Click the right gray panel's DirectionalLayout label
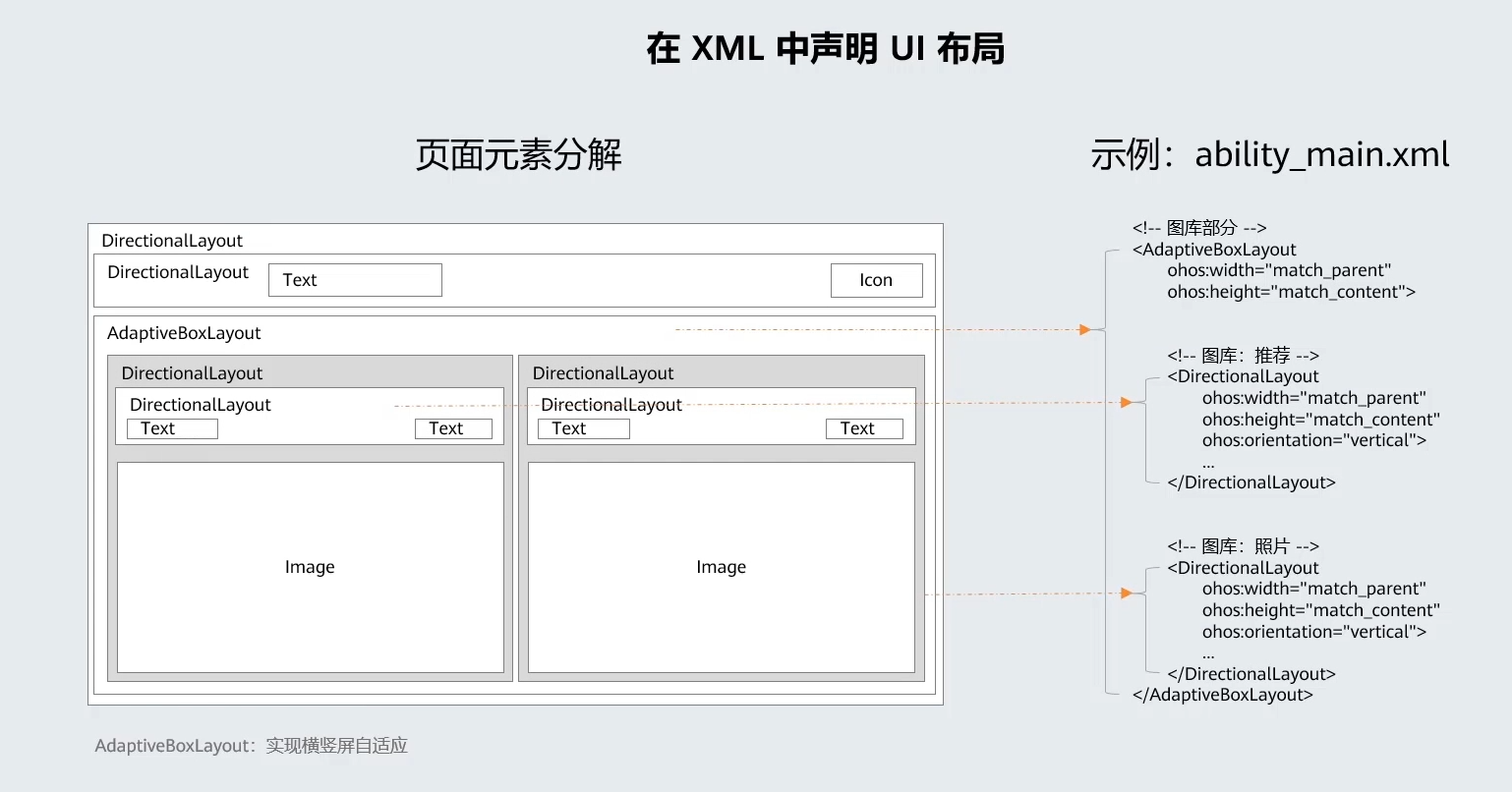This screenshot has height=792, width=1512. pos(603,373)
